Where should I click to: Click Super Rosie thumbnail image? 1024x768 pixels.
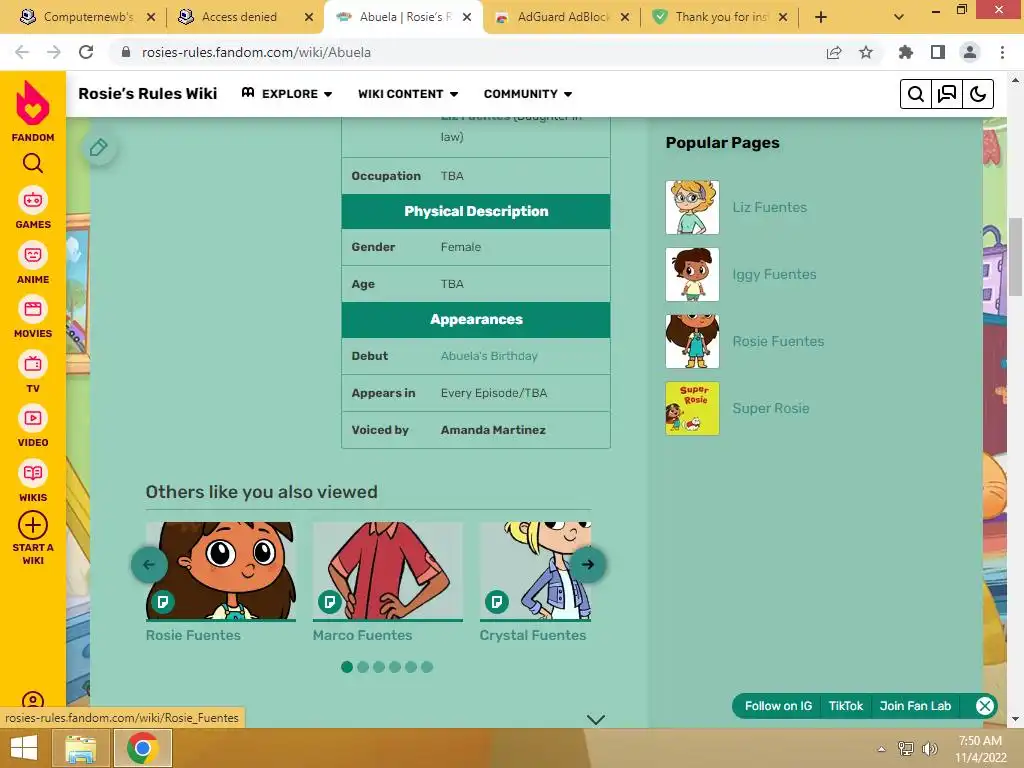tap(692, 409)
